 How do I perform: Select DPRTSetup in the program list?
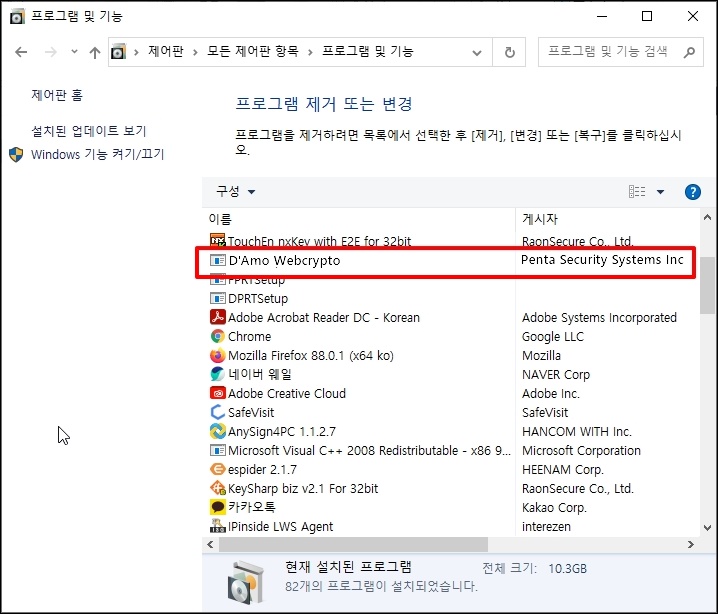(x=258, y=299)
